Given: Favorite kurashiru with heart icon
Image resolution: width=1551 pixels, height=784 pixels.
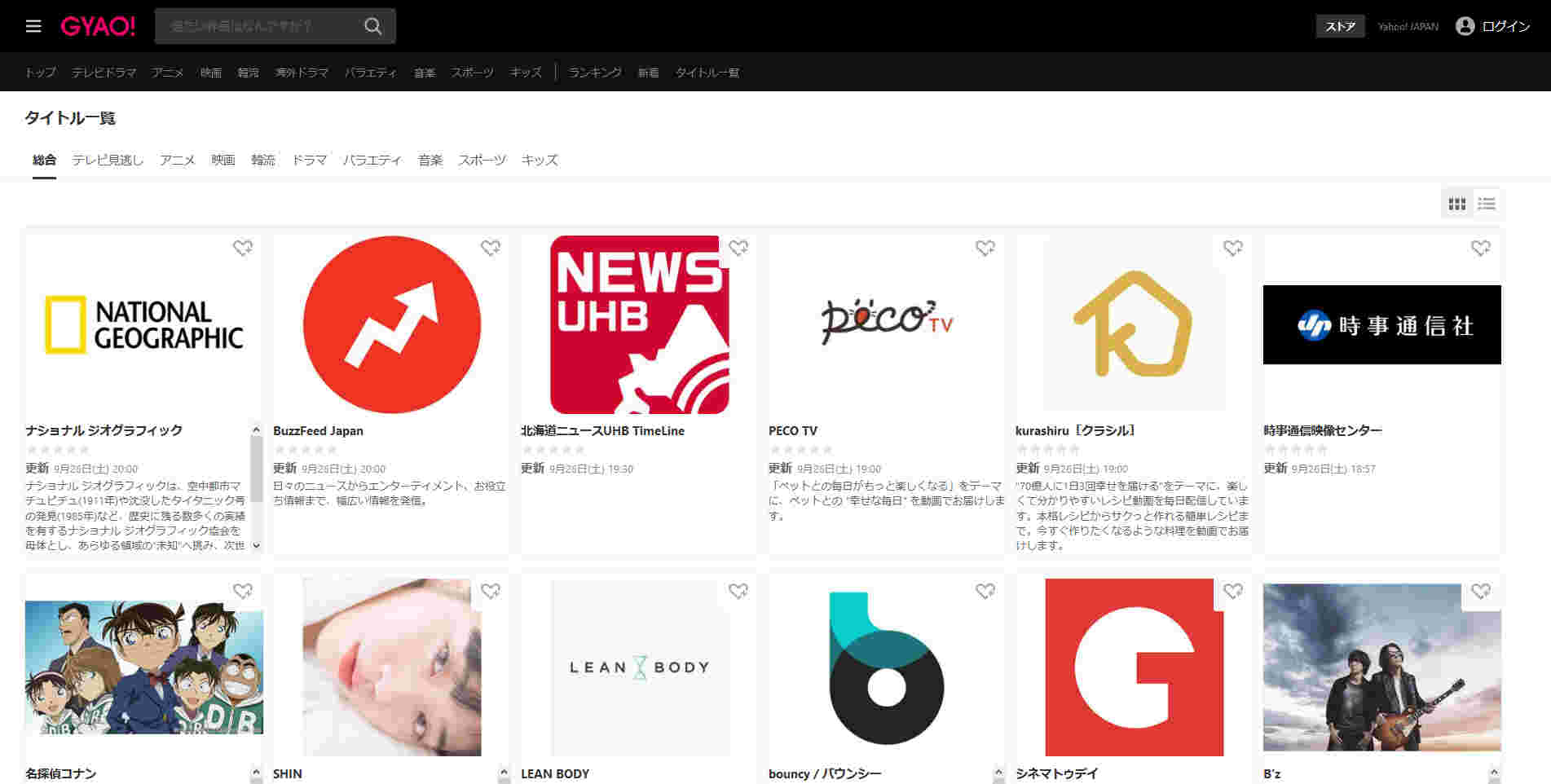Looking at the screenshot, I should (1233, 248).
